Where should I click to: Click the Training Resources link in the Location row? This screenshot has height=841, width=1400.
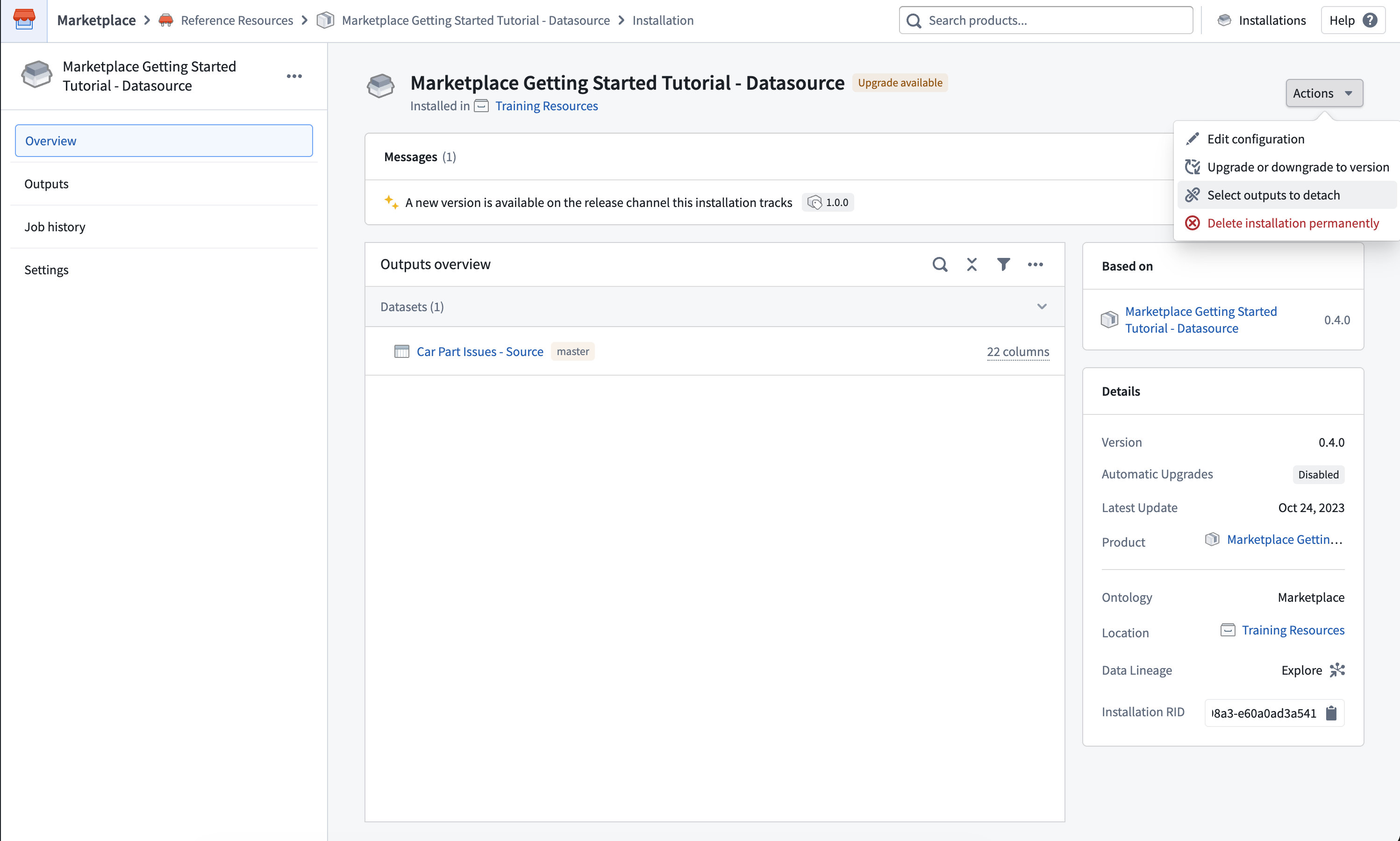pos(1293,630)
